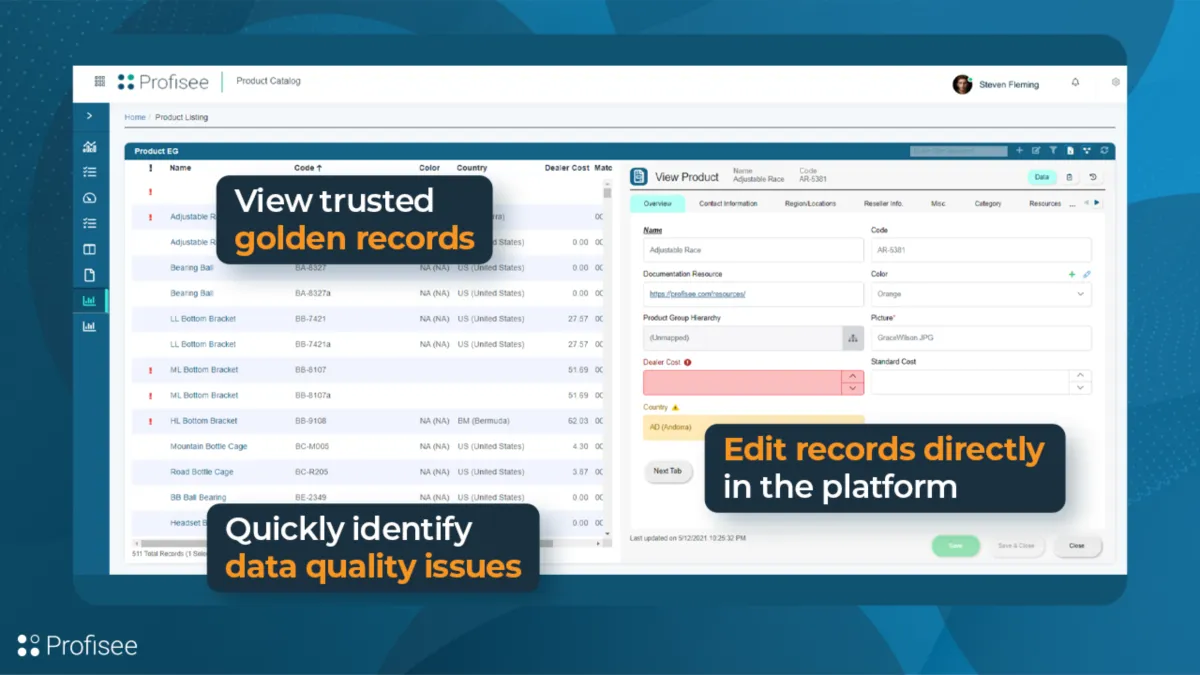Add a new record with the plus toolbar icon
This screenshot has height=675, width=1200.
click(x=1019, y=151)
